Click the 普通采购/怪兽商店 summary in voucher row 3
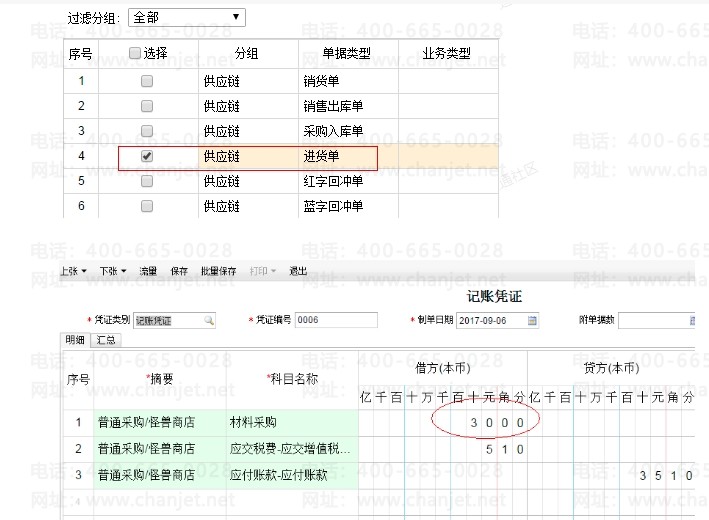The image size is (709, 520). tap(160, 475)
